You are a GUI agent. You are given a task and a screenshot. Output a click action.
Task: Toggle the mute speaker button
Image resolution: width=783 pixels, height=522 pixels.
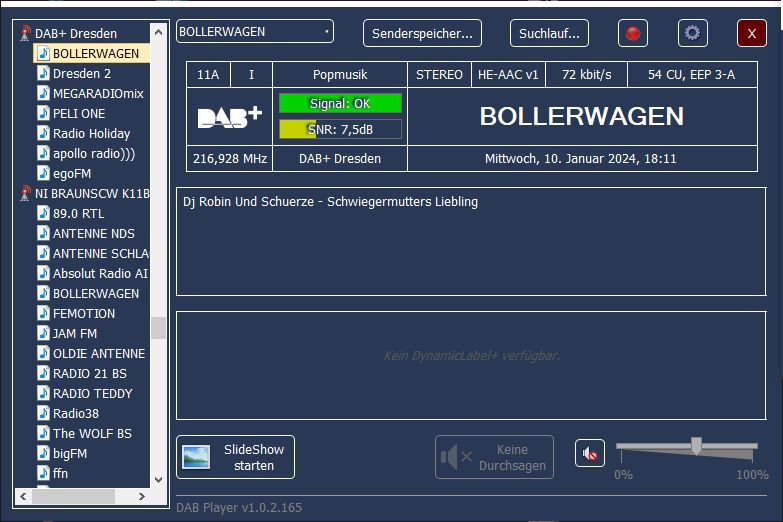tap(590, 454)
